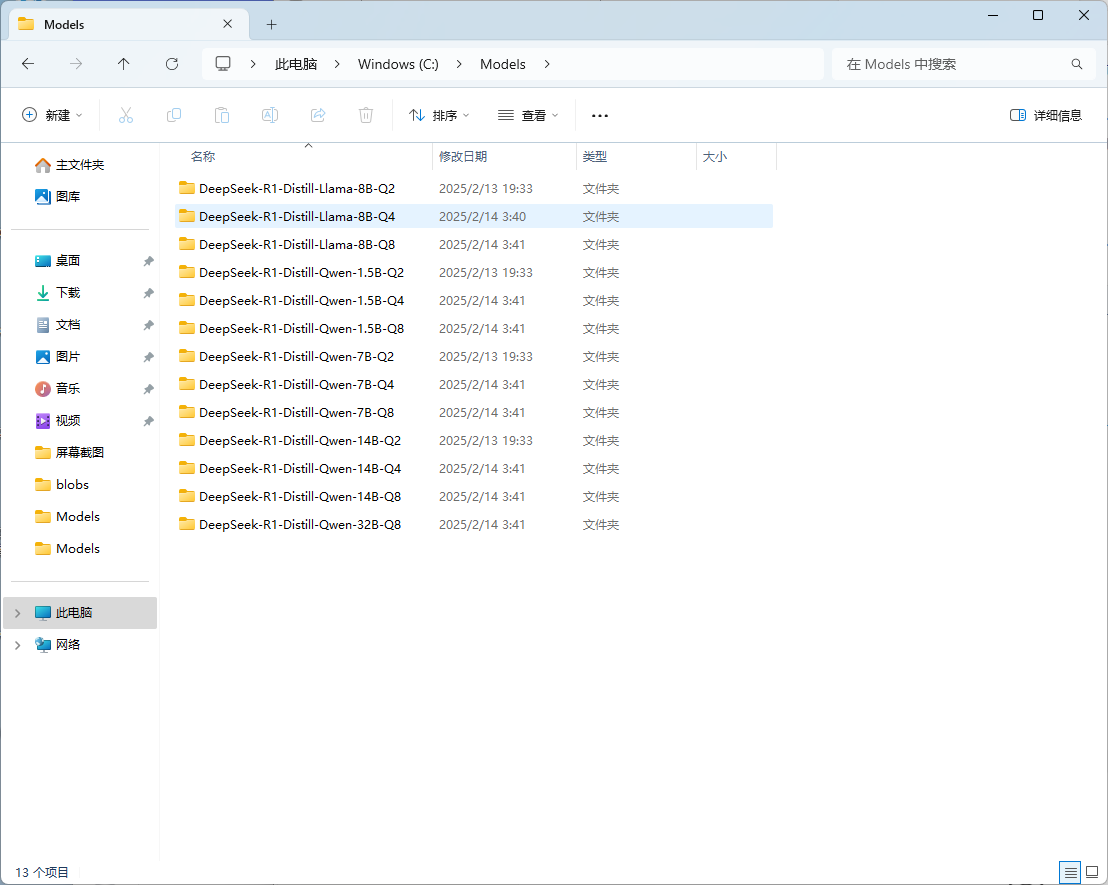Click the Share icon in toolbar
The height and width of the screenshot is (885, 1108).
pyautogui.click(x=318, y=115)
